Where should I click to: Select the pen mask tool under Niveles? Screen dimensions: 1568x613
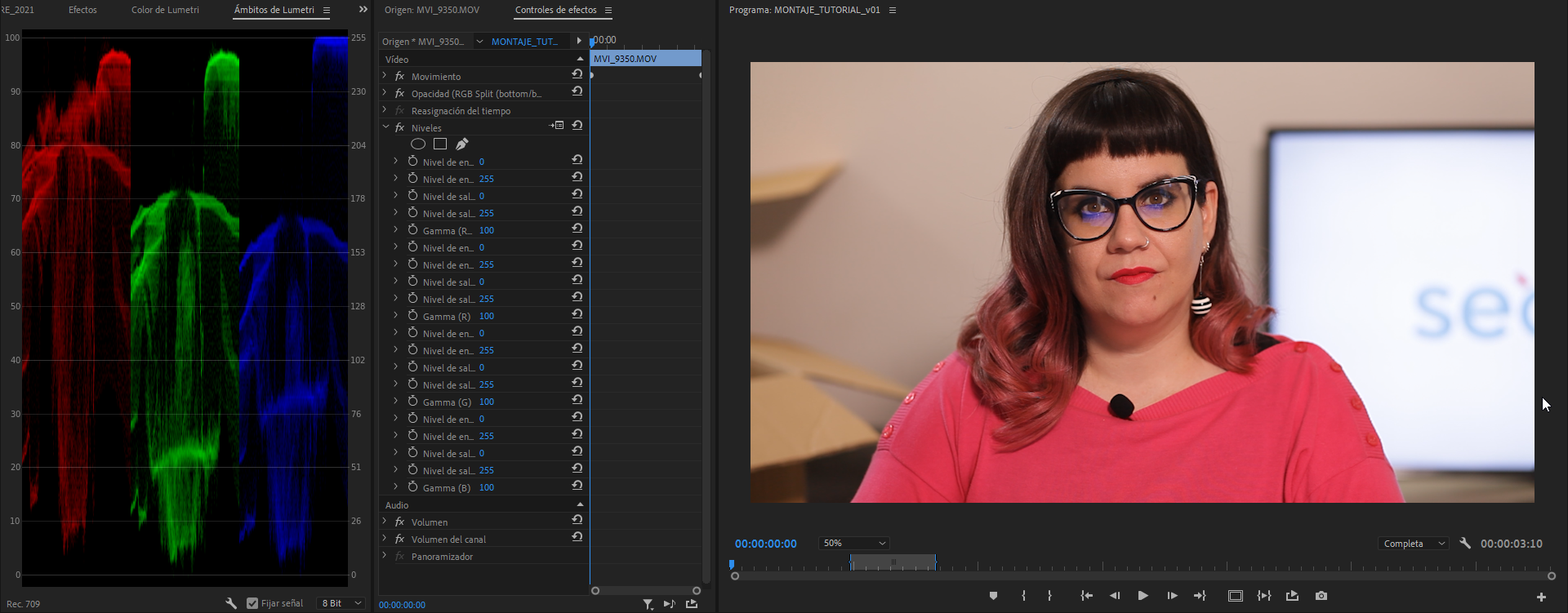coord(462,144)
